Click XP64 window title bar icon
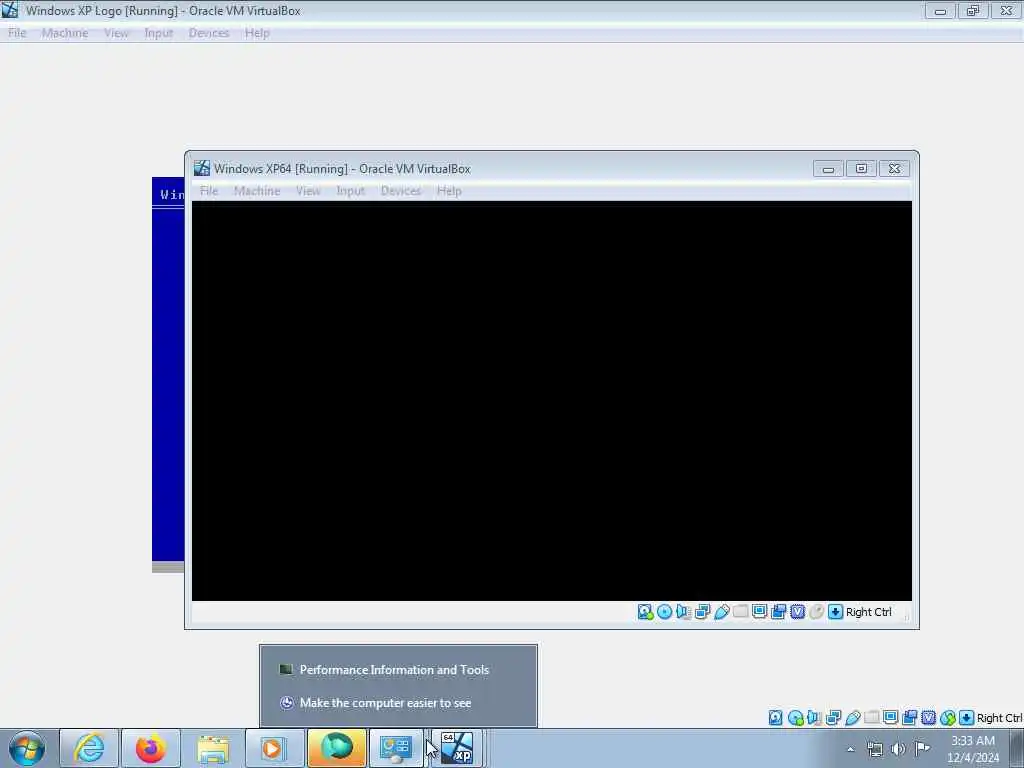The image size is (1024, 768). pos(202,168)
